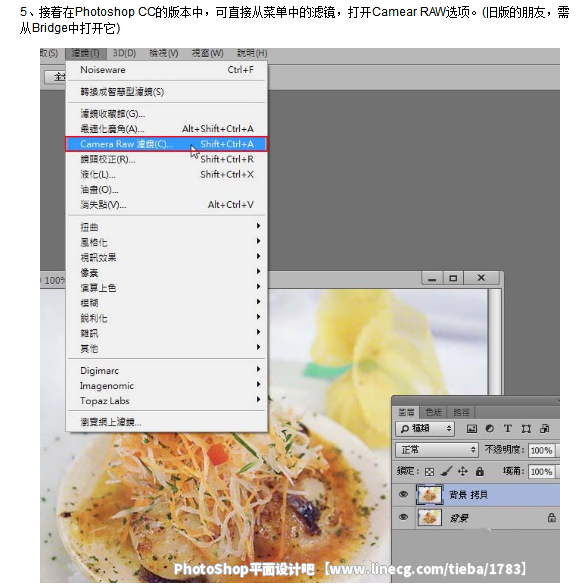Expand 其他 submenu

tap(166, 348)
